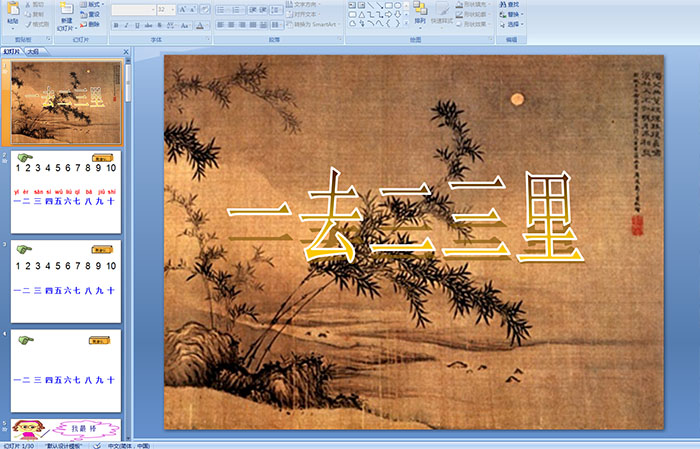Select slide 2 thumbnail with pinyin
This screenshot has width=700, height=449.
pyautogui.click(x=66, y=192)
